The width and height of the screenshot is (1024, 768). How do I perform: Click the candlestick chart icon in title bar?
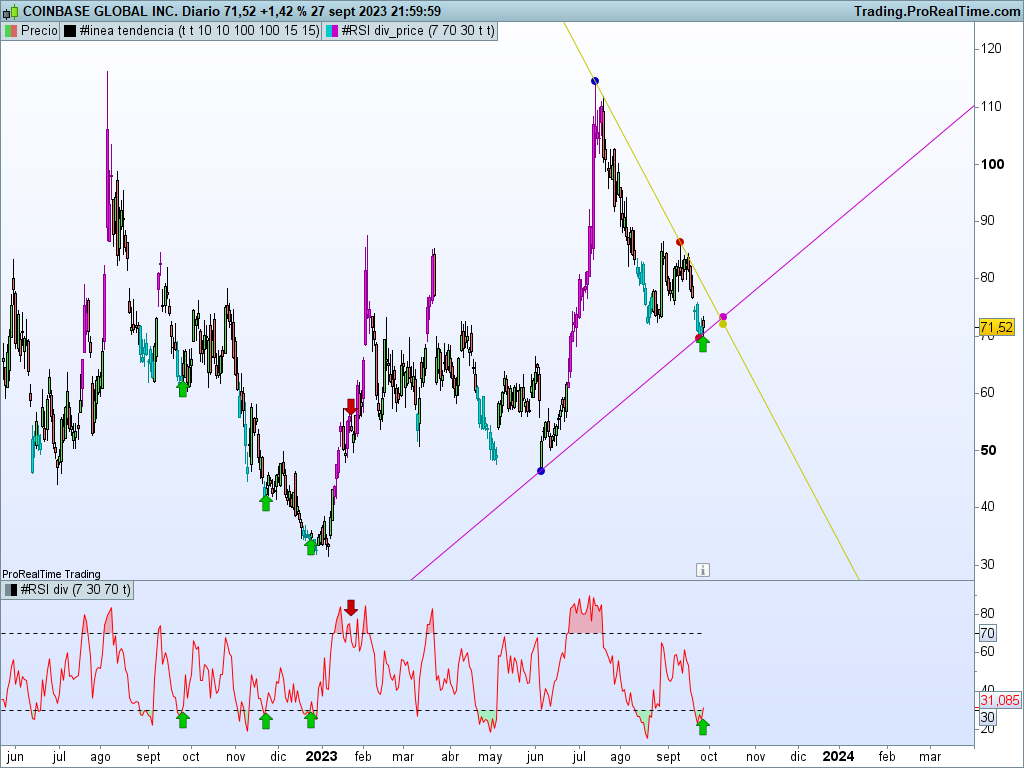click(10, 11)
